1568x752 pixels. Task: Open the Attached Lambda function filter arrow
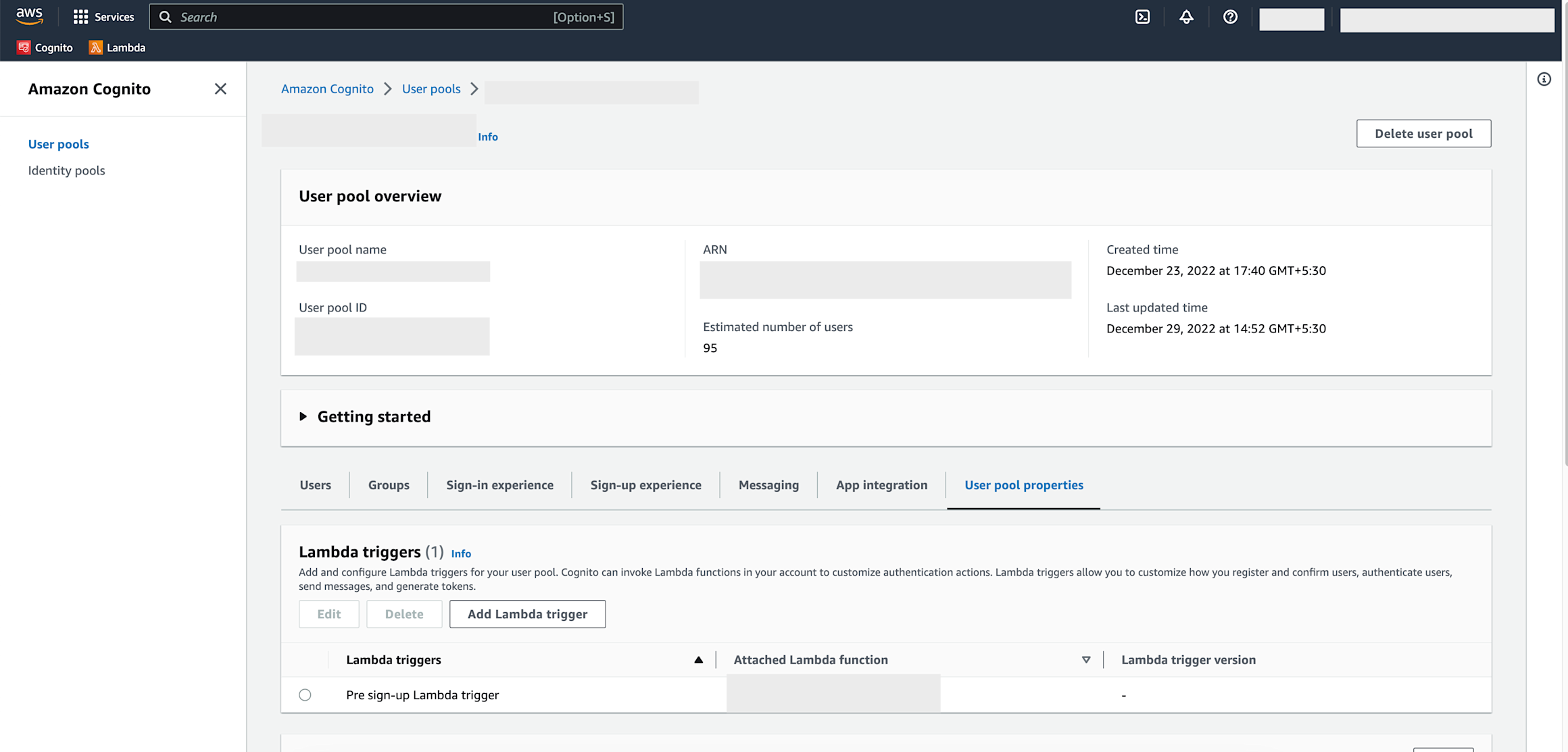click(1085, 659)
